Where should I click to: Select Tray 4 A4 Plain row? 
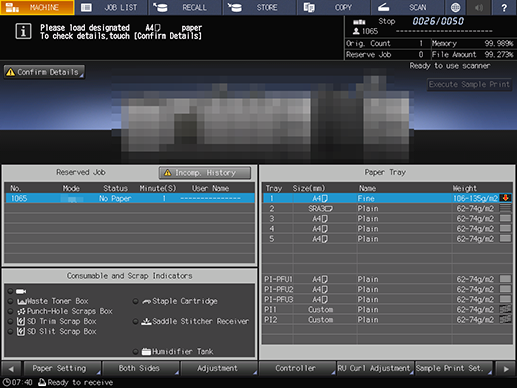point(388,229)
